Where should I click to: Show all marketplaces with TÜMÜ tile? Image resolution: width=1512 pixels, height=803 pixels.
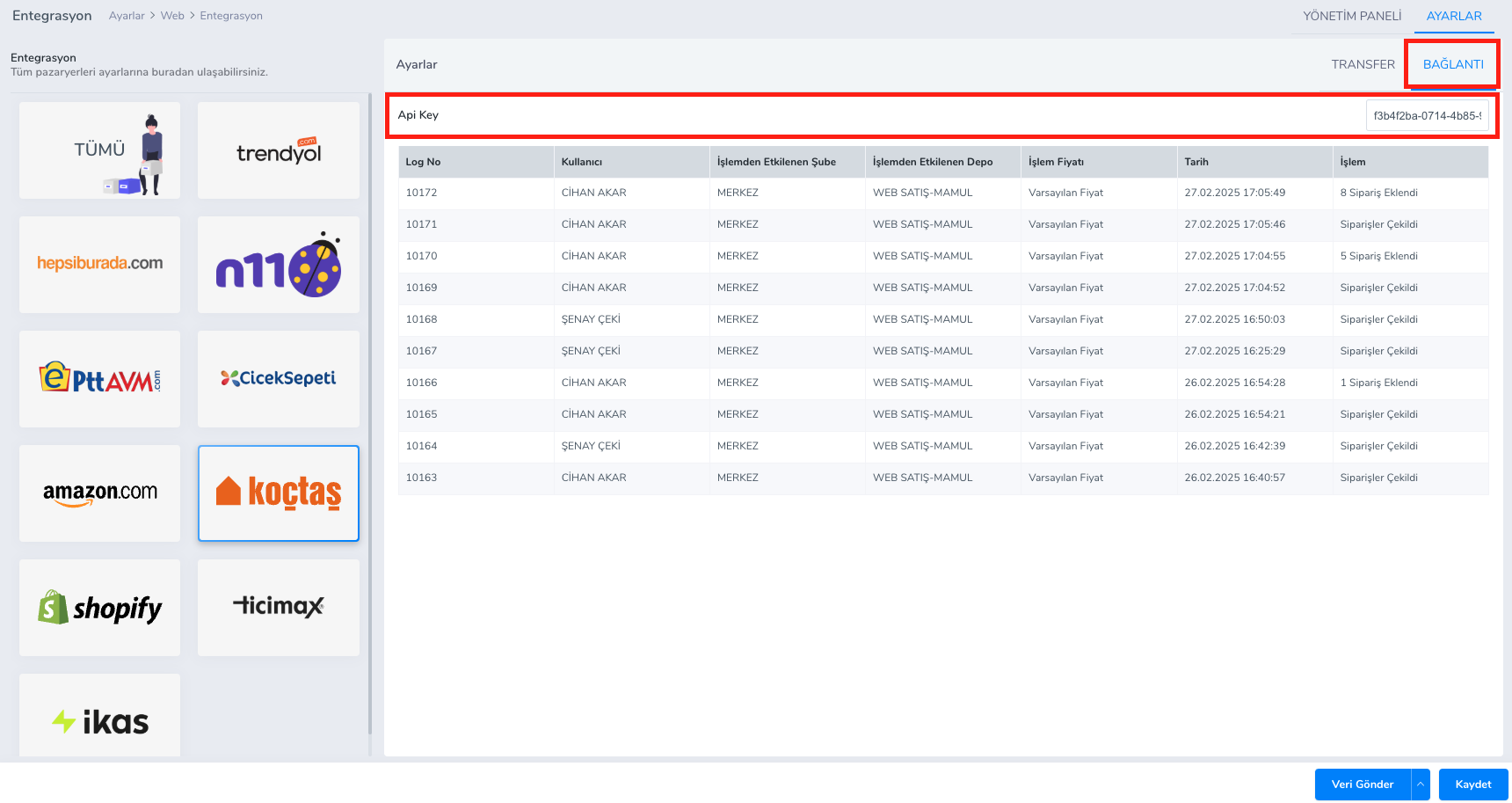coord(99,150)
